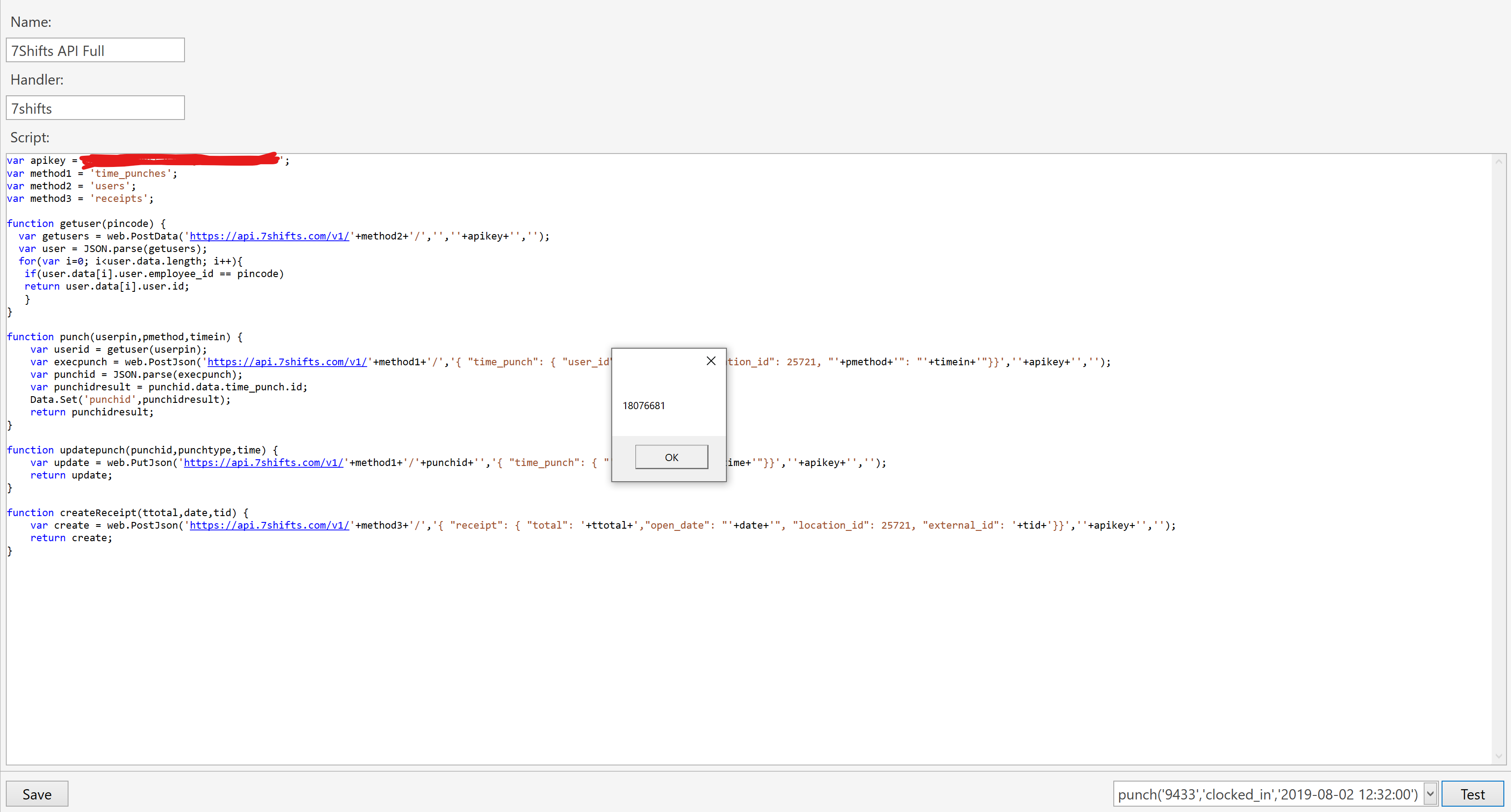Image resolution: width=1511 pixels, height=812 pixels.
Task: Click OK in the message dialog
Action: [x=671, y=457]
